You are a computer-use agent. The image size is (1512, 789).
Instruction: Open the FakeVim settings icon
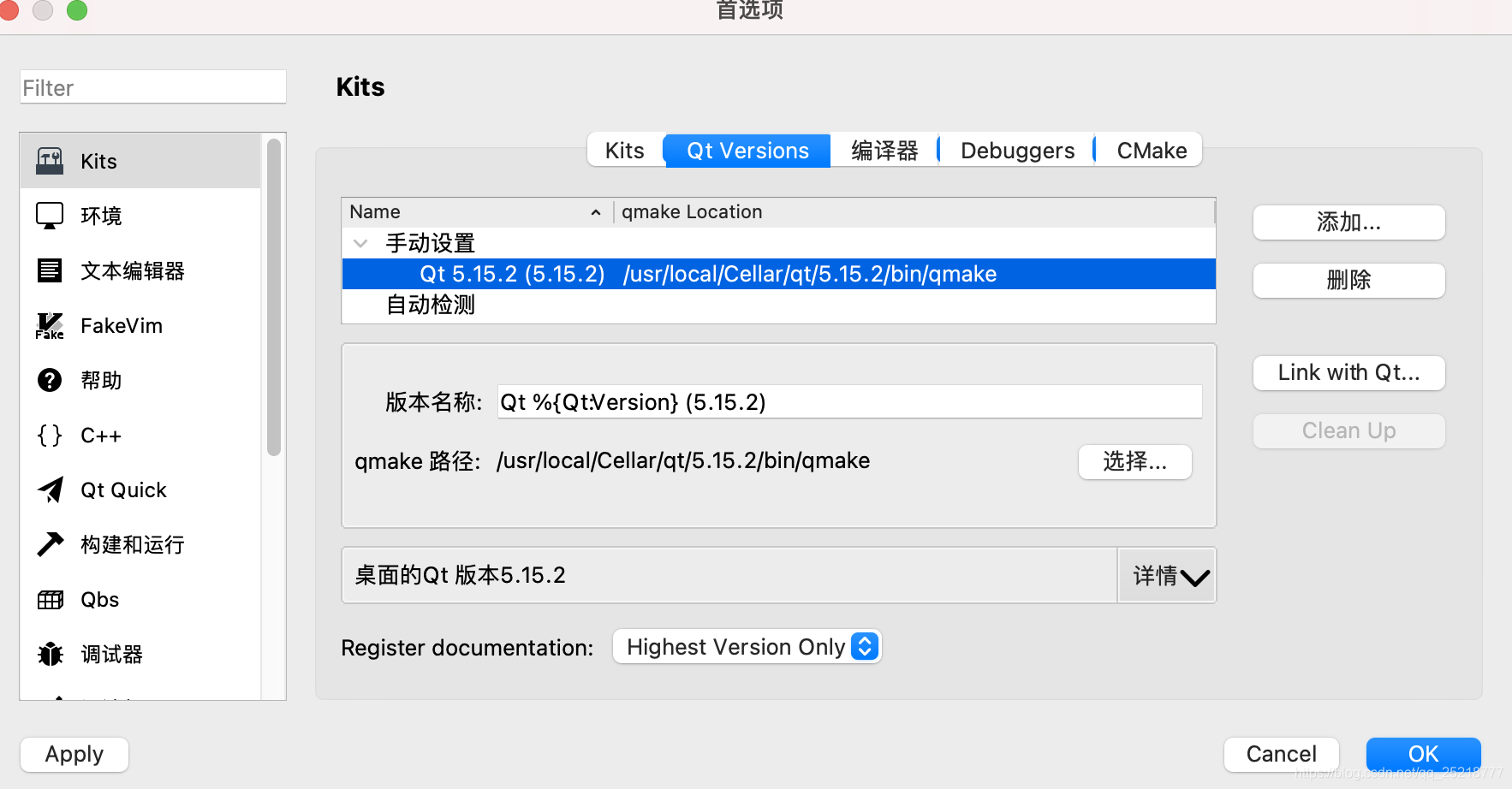coord(50,325)
